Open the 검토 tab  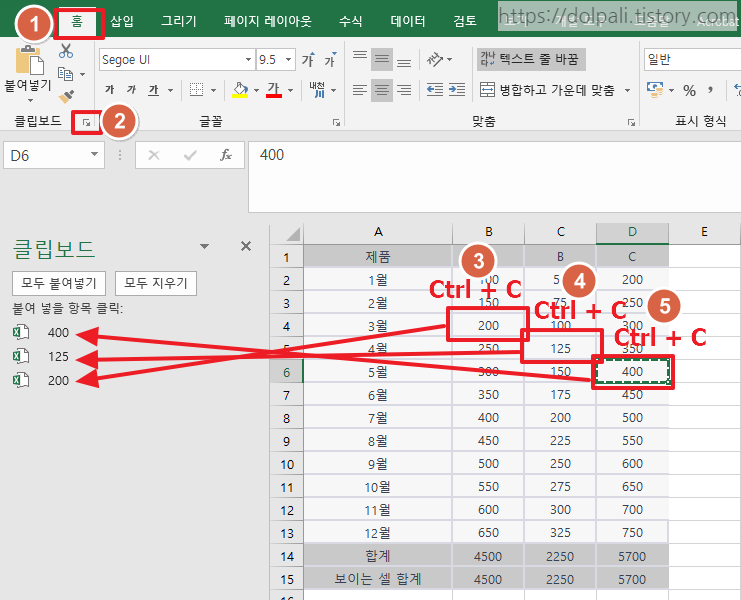465,21
